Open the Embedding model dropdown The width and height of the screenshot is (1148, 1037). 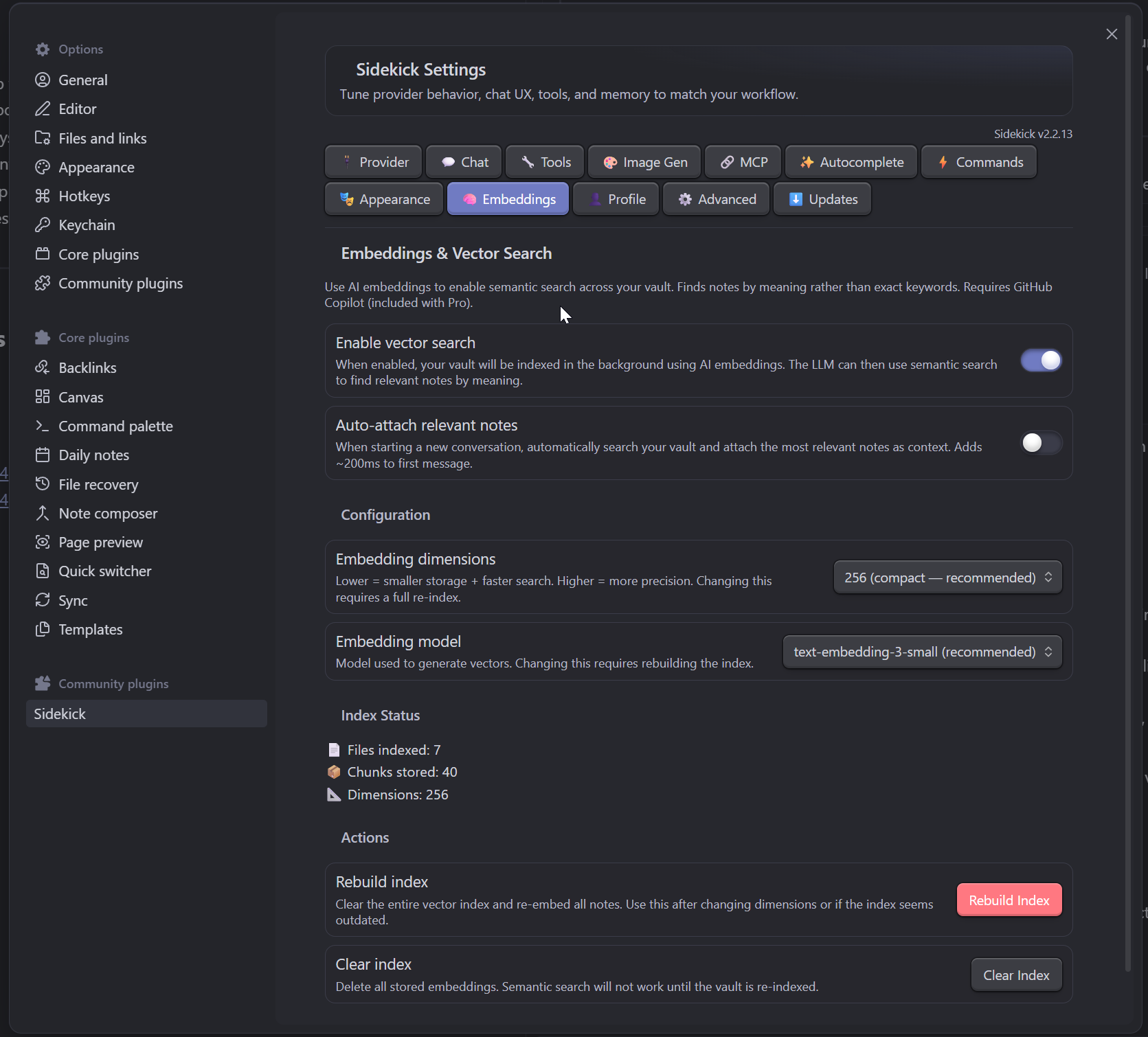(x=923, y=652)
